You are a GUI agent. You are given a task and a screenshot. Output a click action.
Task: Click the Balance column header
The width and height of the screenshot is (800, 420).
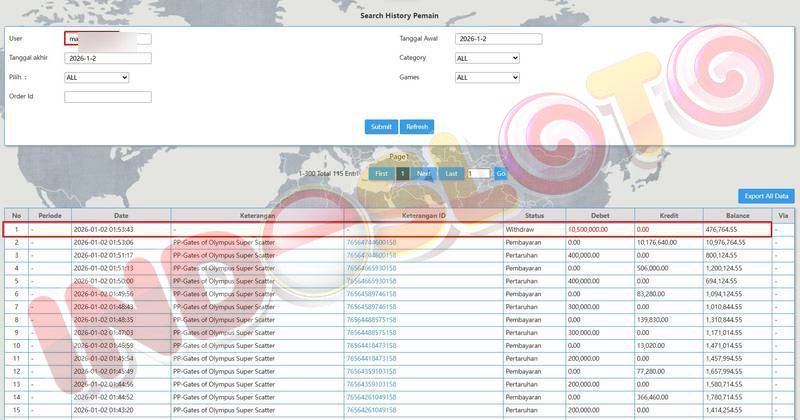coord(736,215)
